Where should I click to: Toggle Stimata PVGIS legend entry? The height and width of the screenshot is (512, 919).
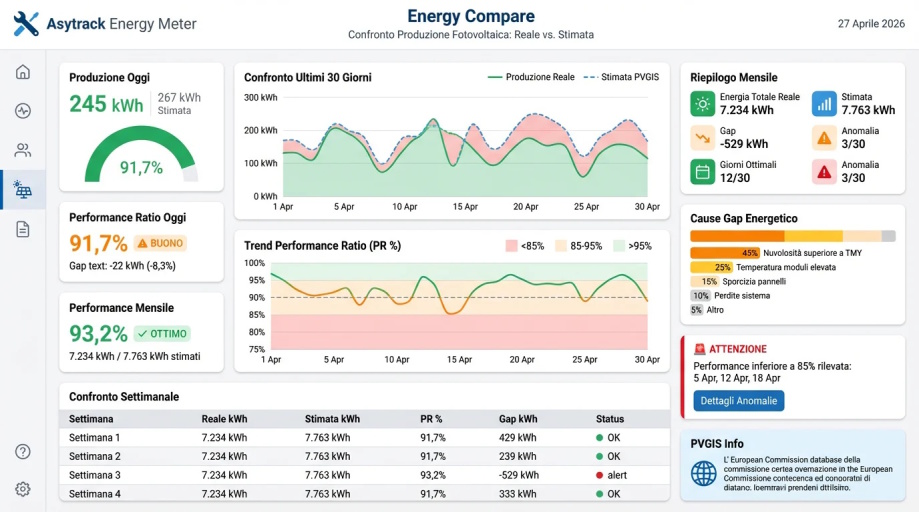pos(621,77)
